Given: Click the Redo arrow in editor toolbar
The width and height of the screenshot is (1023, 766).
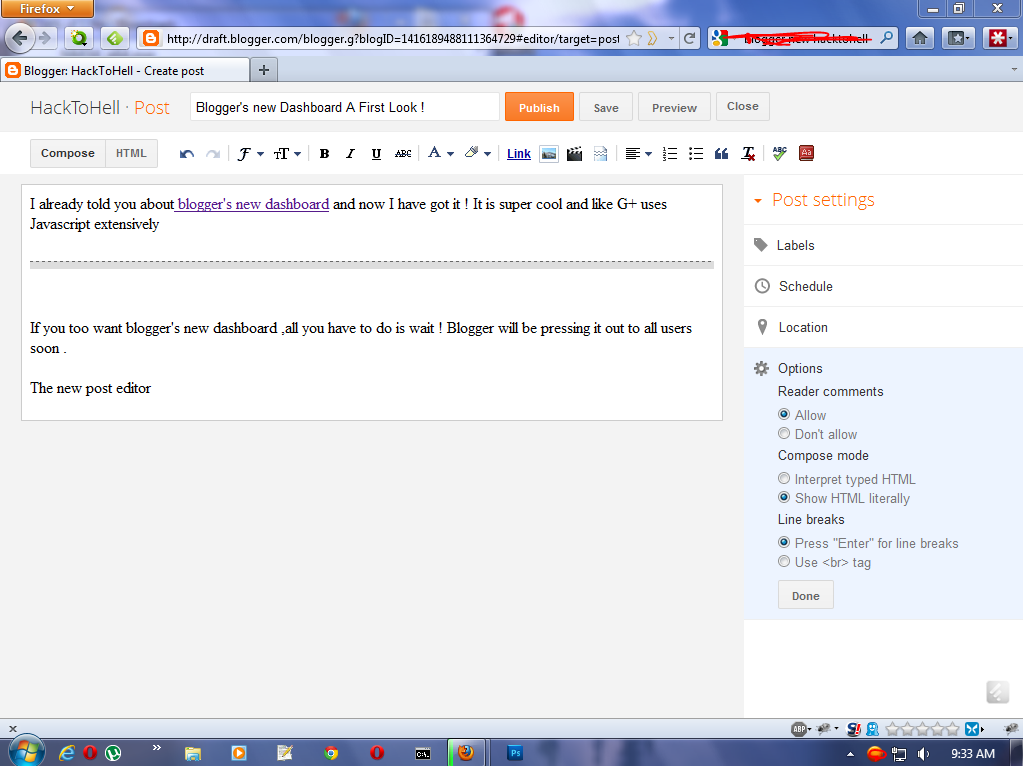Looking at the screenshot, I should point(213,154).
